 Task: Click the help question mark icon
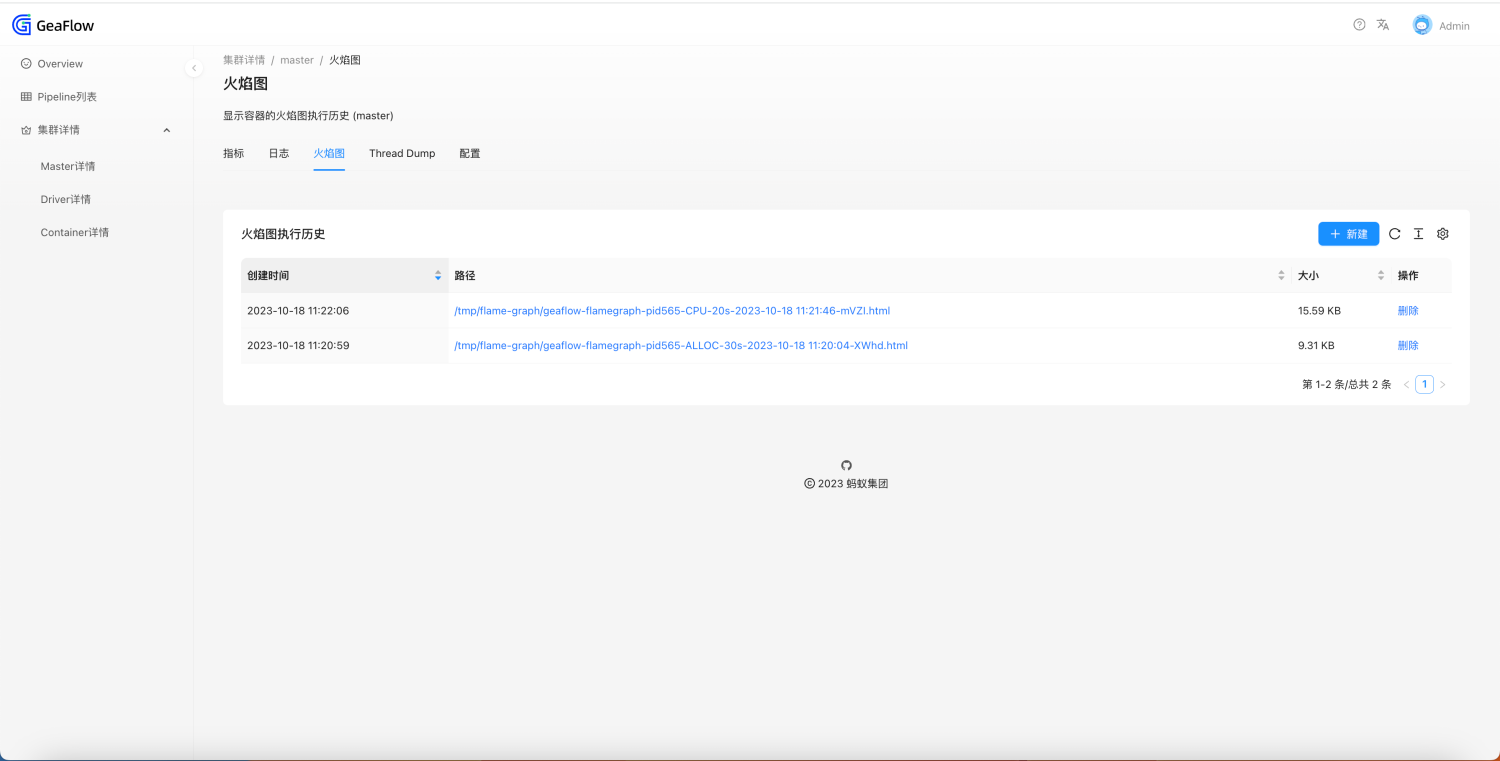1358,24
